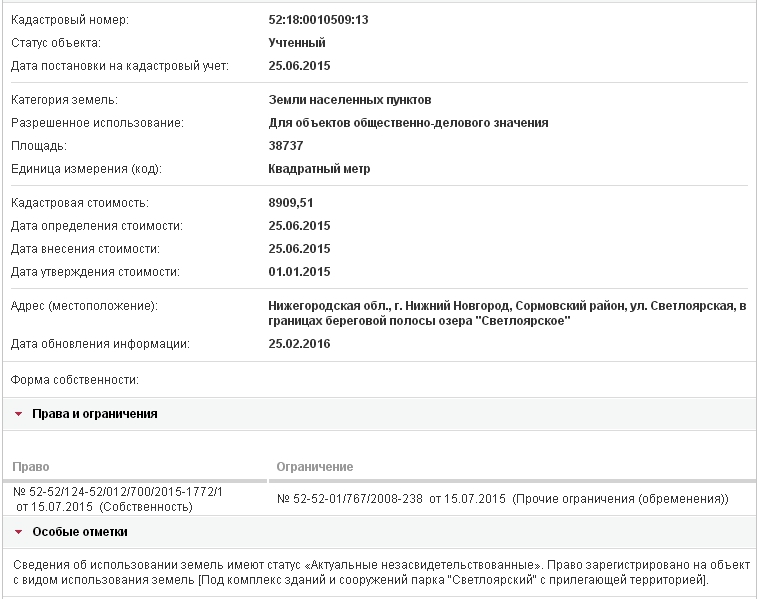Click the Право column header

30,467
